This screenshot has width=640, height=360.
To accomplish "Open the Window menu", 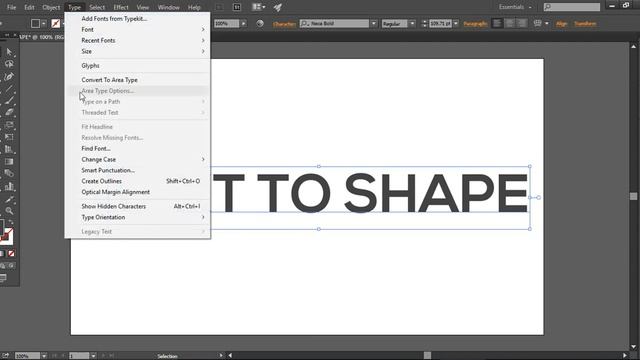I will [169, 7].
